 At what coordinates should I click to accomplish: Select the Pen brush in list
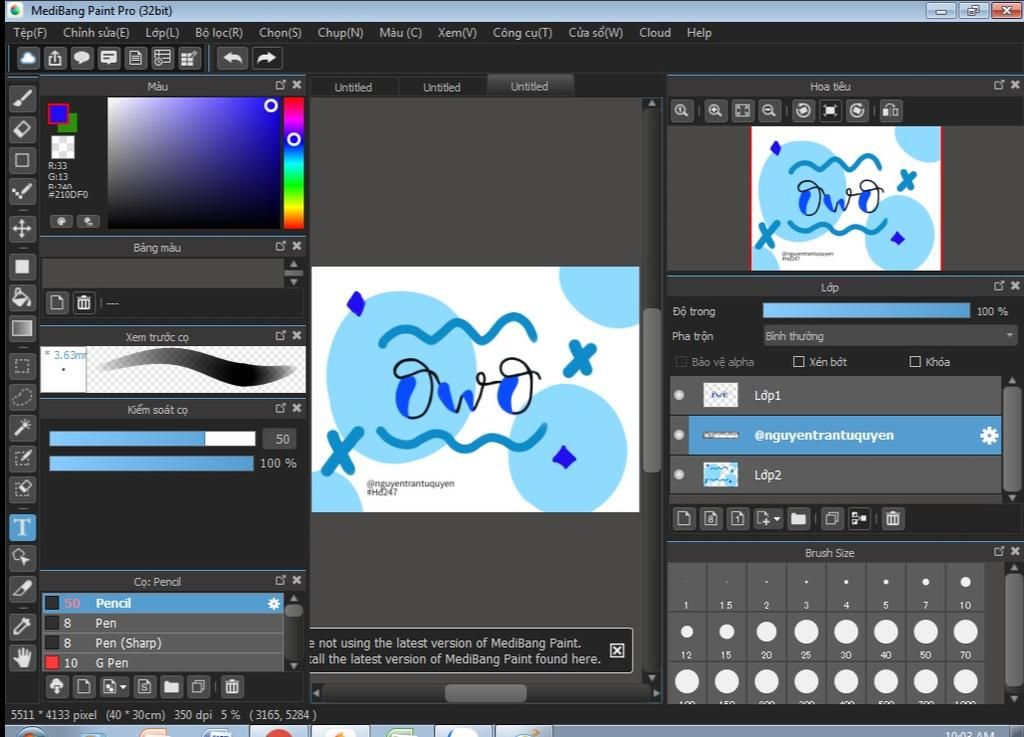pos(163,623)
